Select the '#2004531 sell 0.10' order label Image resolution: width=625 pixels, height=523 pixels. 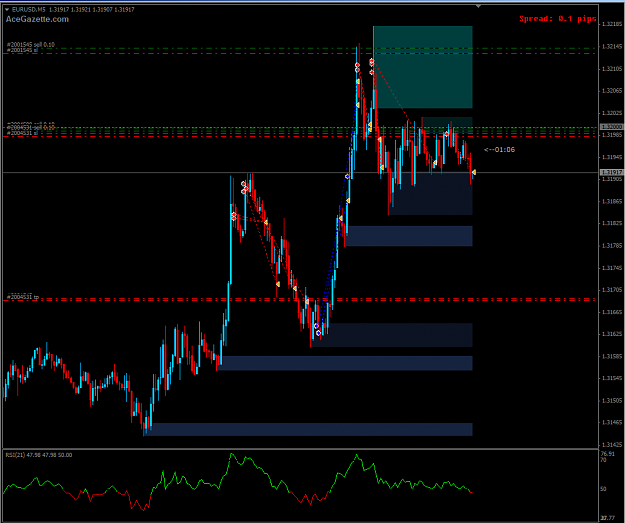click(x=31, y=128)
